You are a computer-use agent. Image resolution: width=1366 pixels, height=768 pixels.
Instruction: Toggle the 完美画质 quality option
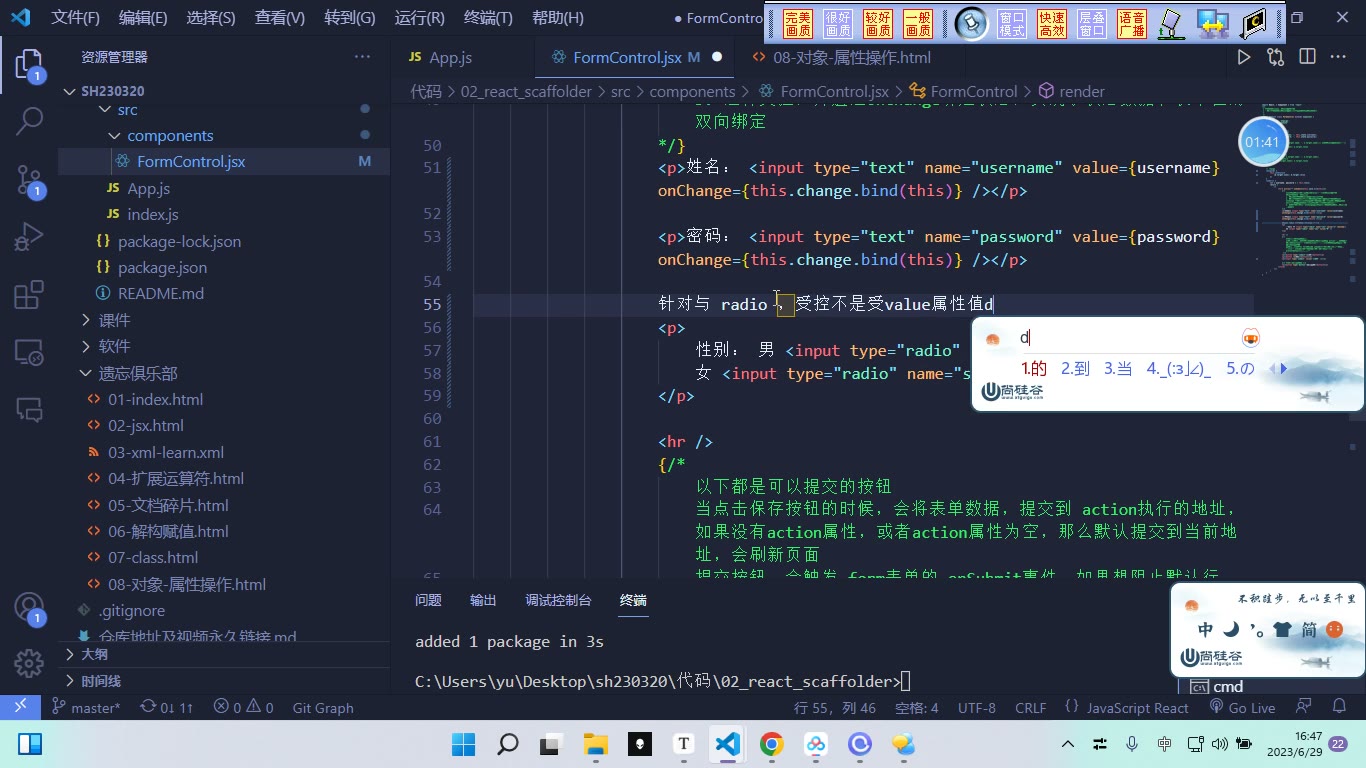tap(798, 24)
